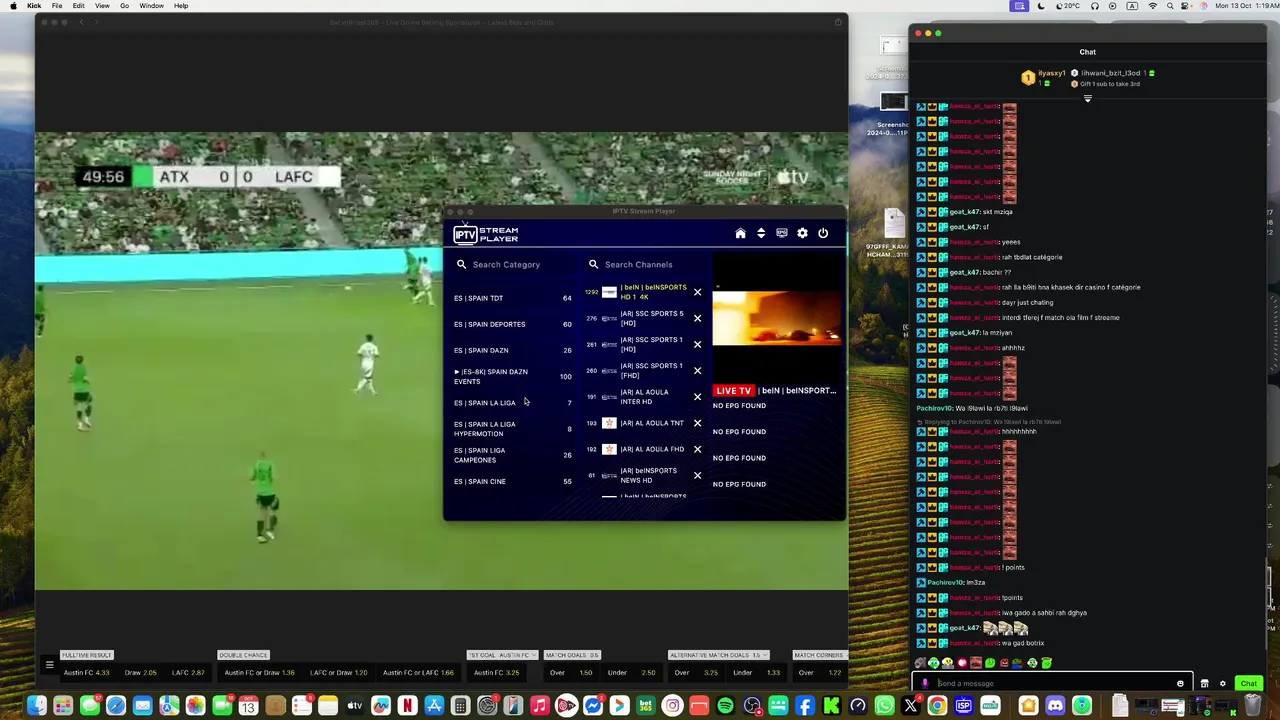The width and height of the screenshot is (1280, 720).
Task: Remove the beIN SPORTS HD 1 4K channel
Action: pyautogui.click(x=697, y=292)
